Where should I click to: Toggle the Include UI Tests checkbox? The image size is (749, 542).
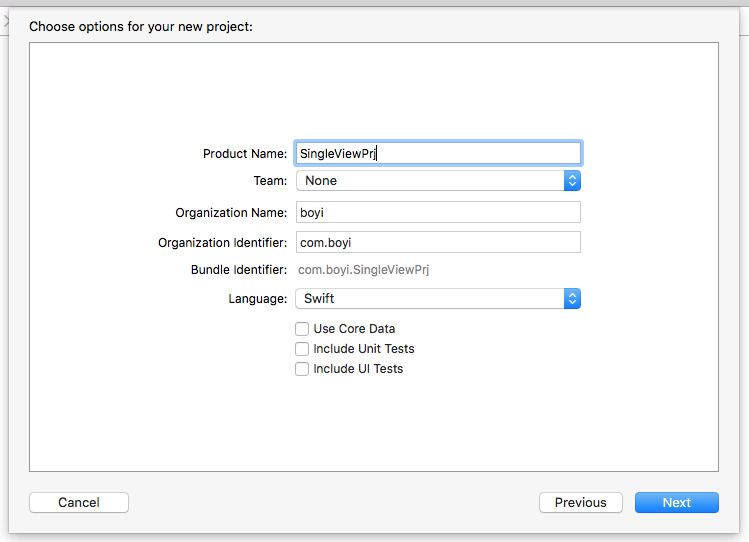(x=302, y=369)
